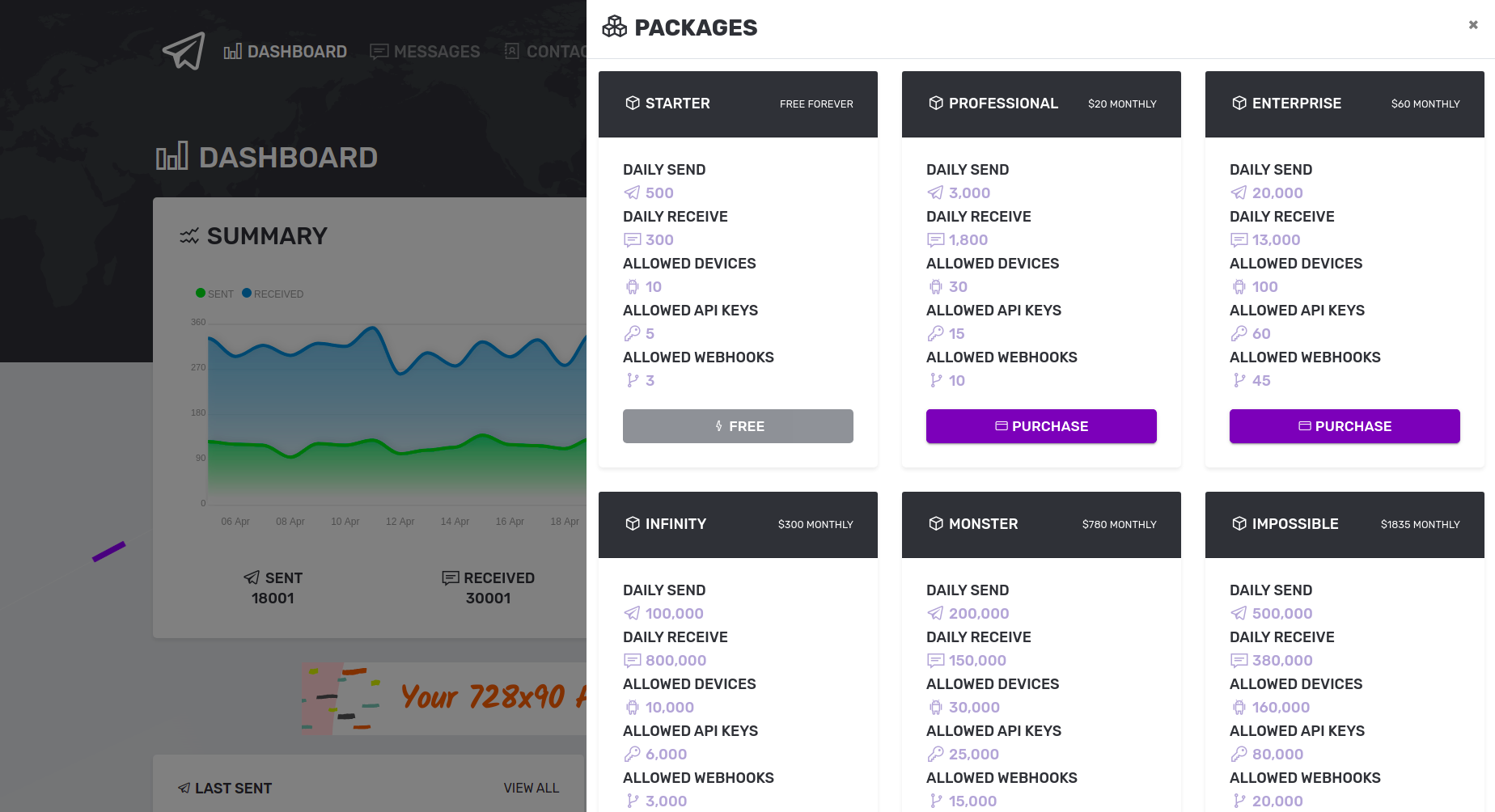
Task: Click the send icon beside Enterprise's 20,000
Action: tap(1239, 193)
